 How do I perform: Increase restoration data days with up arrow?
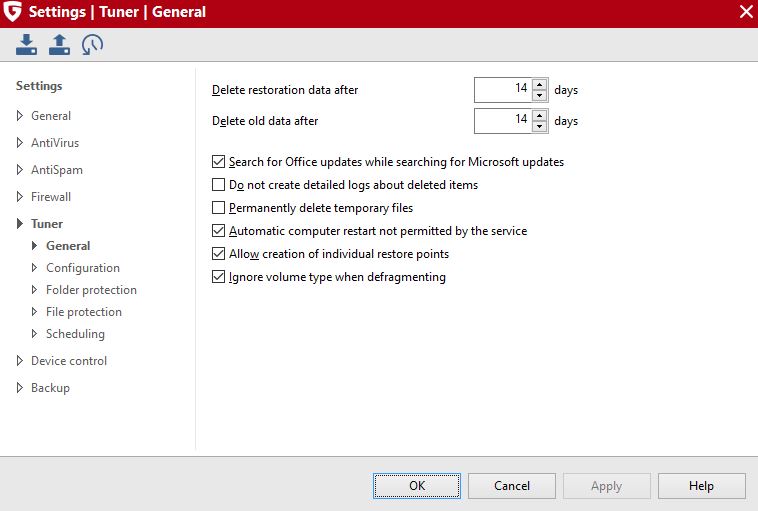(x=539, y=85)
